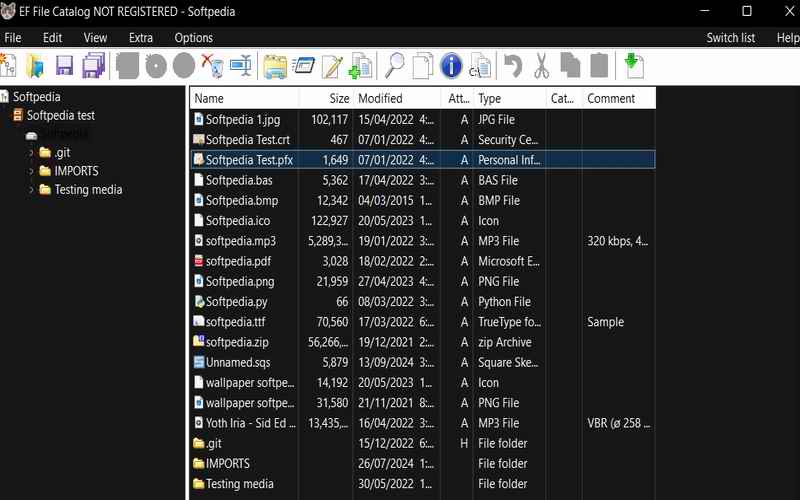This screenshot has width=800, height=500.
Task: Select the Softpedia Test.pfx file
Action: [423, 160]
